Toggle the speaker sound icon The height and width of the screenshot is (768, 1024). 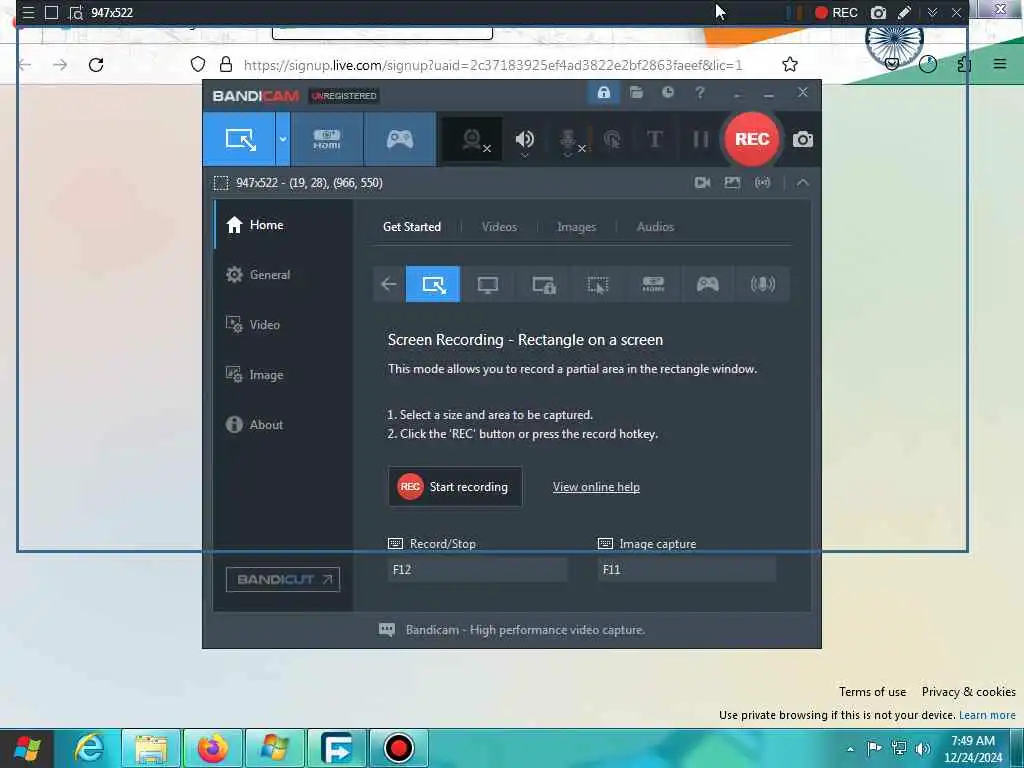tap(524, 139)
